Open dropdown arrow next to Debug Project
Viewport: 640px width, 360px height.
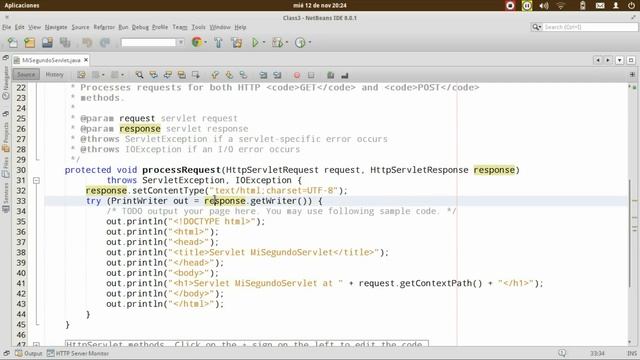coord(287,42)
